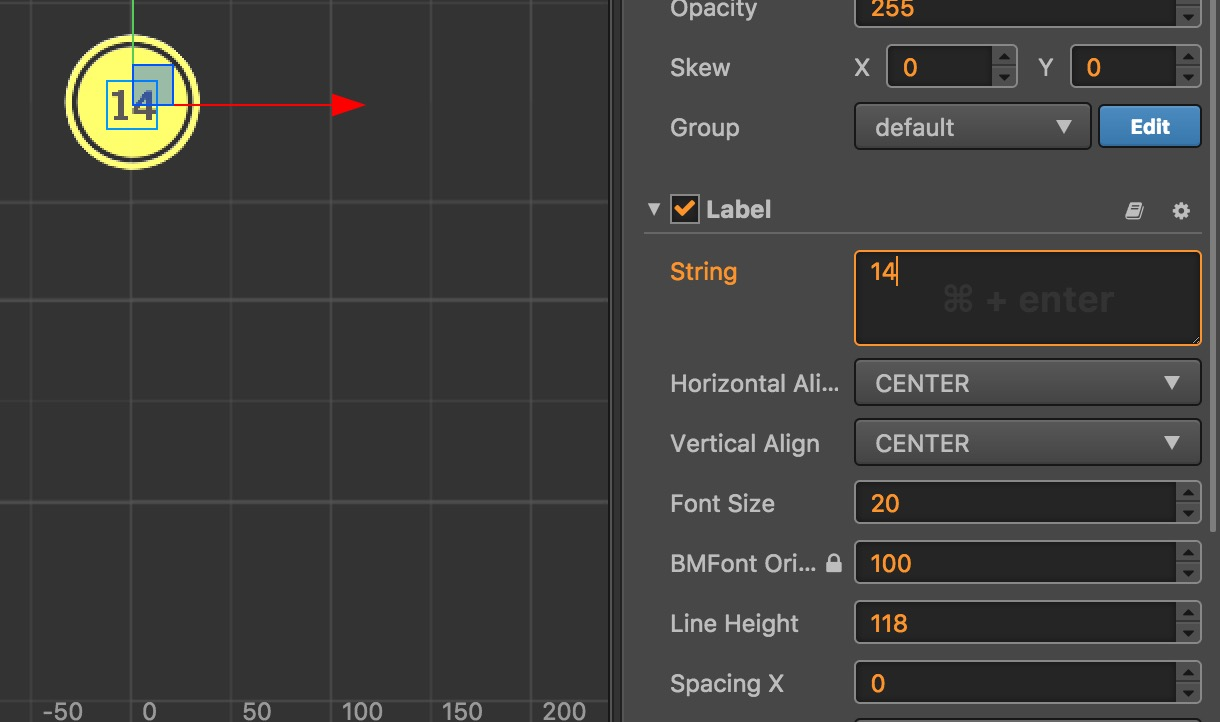Click the red X-axis gizmo arrow
This screenshot has width=1220, height=722.
click(x=348, y=104)
